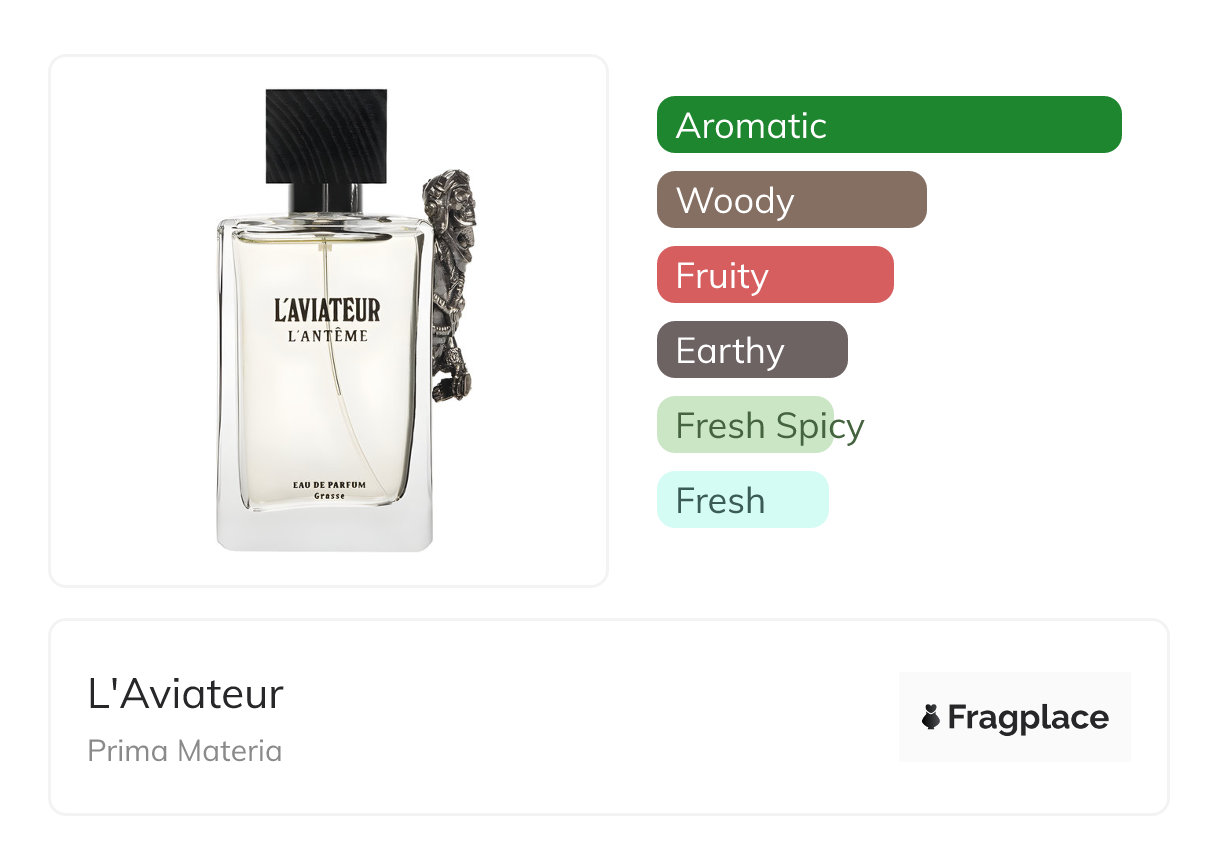
Task: Click the clear glass base of bottle
Action: [325, 528]
